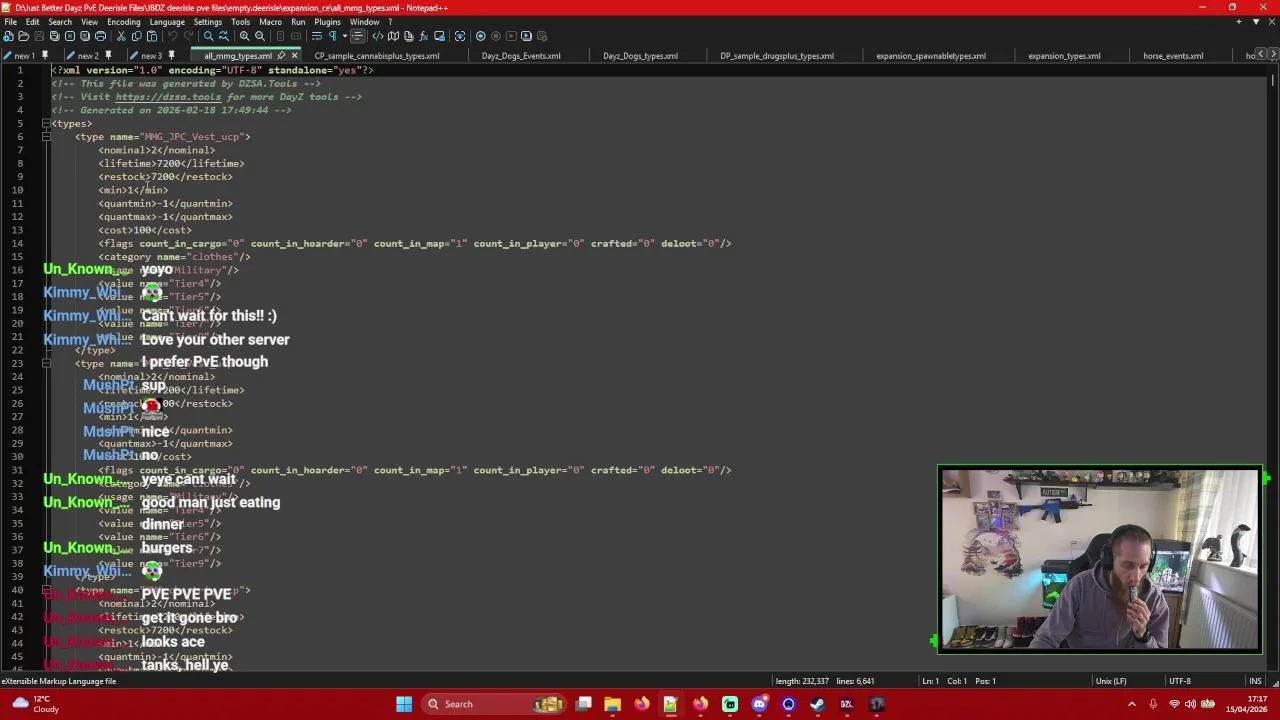The width and height of the screenshot is (1280, 720).
Task: Start macro recording with the record icon
Action: tap(480, 36)
